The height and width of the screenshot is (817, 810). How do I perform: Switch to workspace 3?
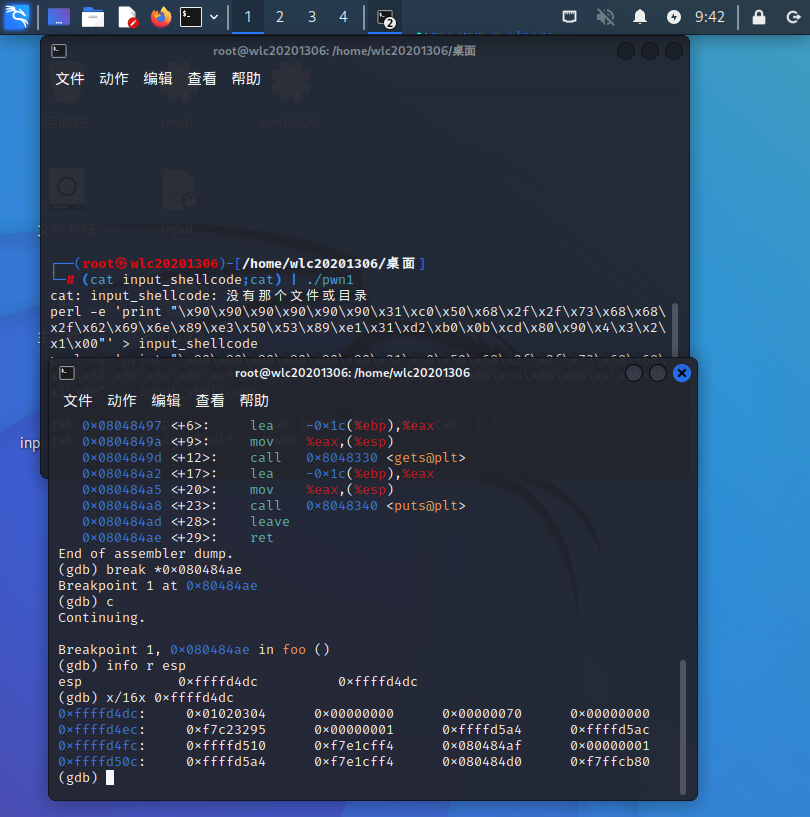click(312, 17)
